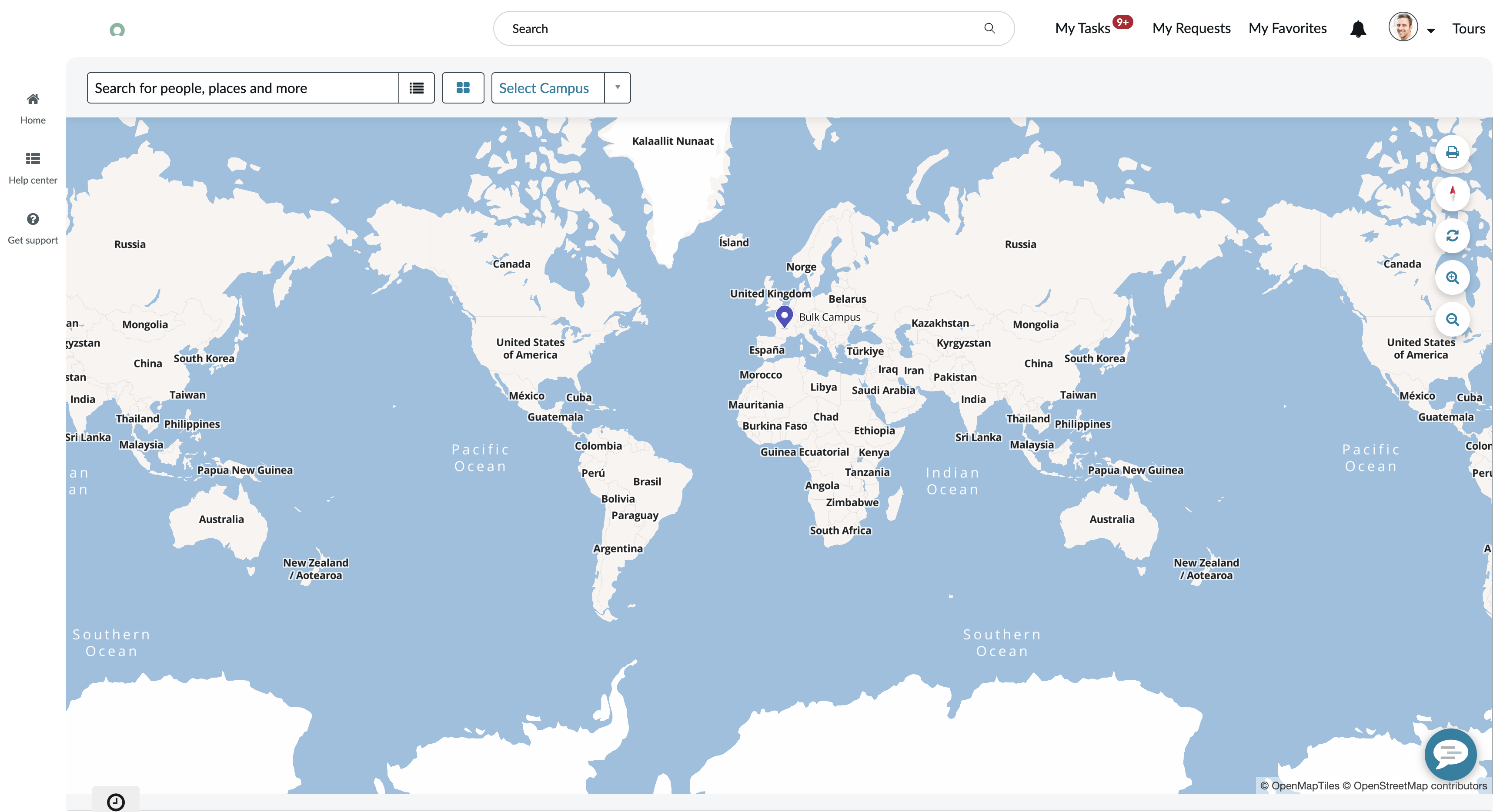Image resolution: width=1500 pixels, height=812 pixels.
Task: Click the Türkiye label
Action: click(865, 351)
